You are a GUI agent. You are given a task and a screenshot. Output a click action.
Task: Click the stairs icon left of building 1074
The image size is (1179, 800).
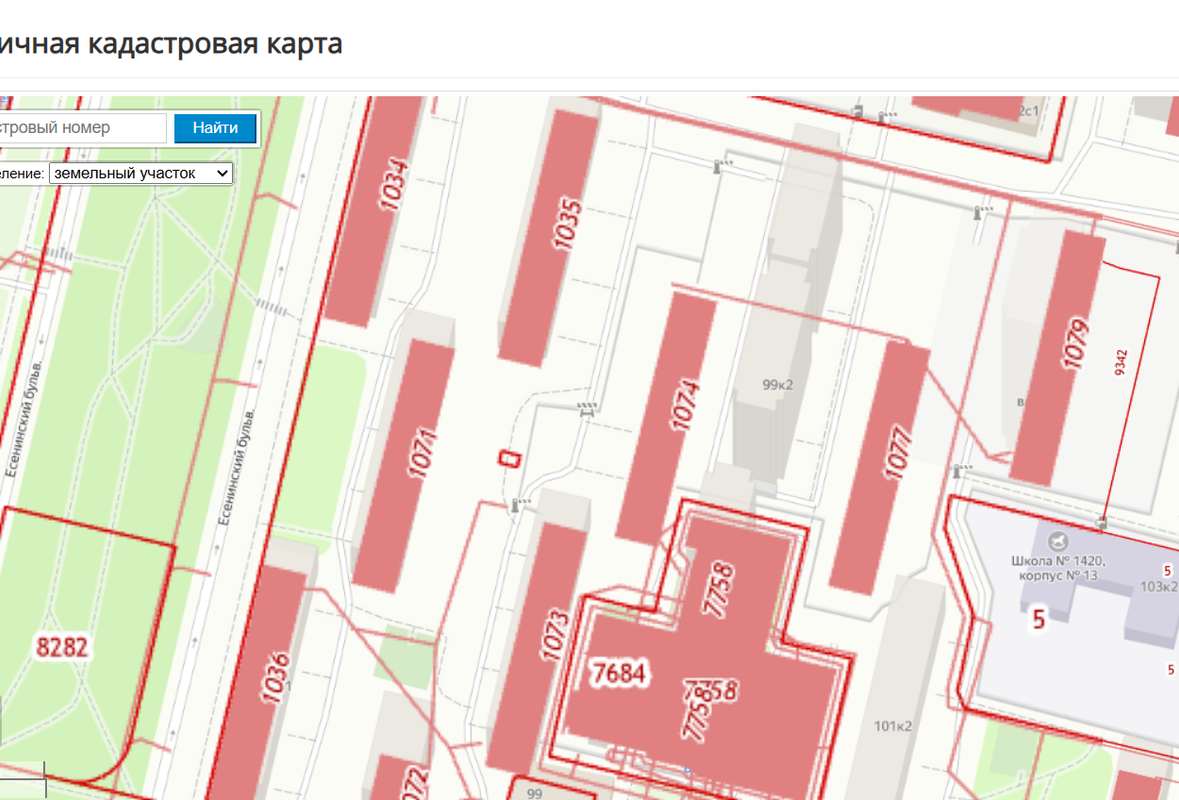(x=587, y=410)
